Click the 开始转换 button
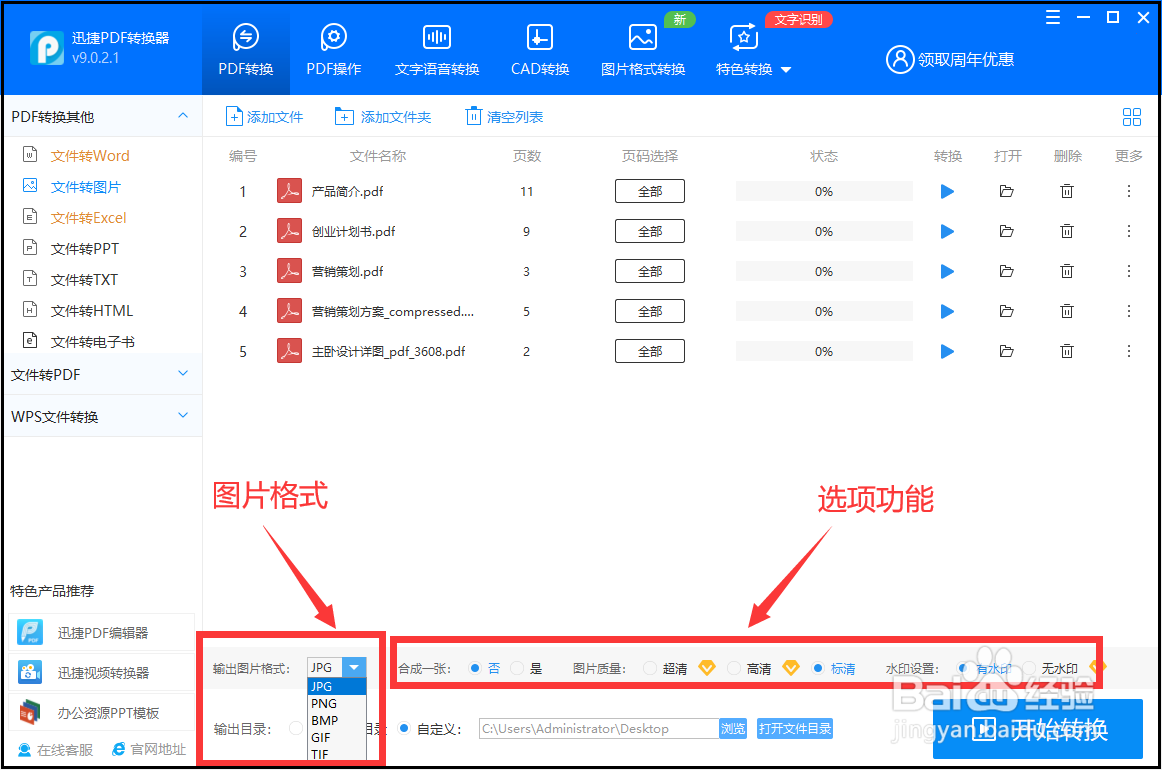Viewport: 1162px width, 770px height. coord(1038,729)
